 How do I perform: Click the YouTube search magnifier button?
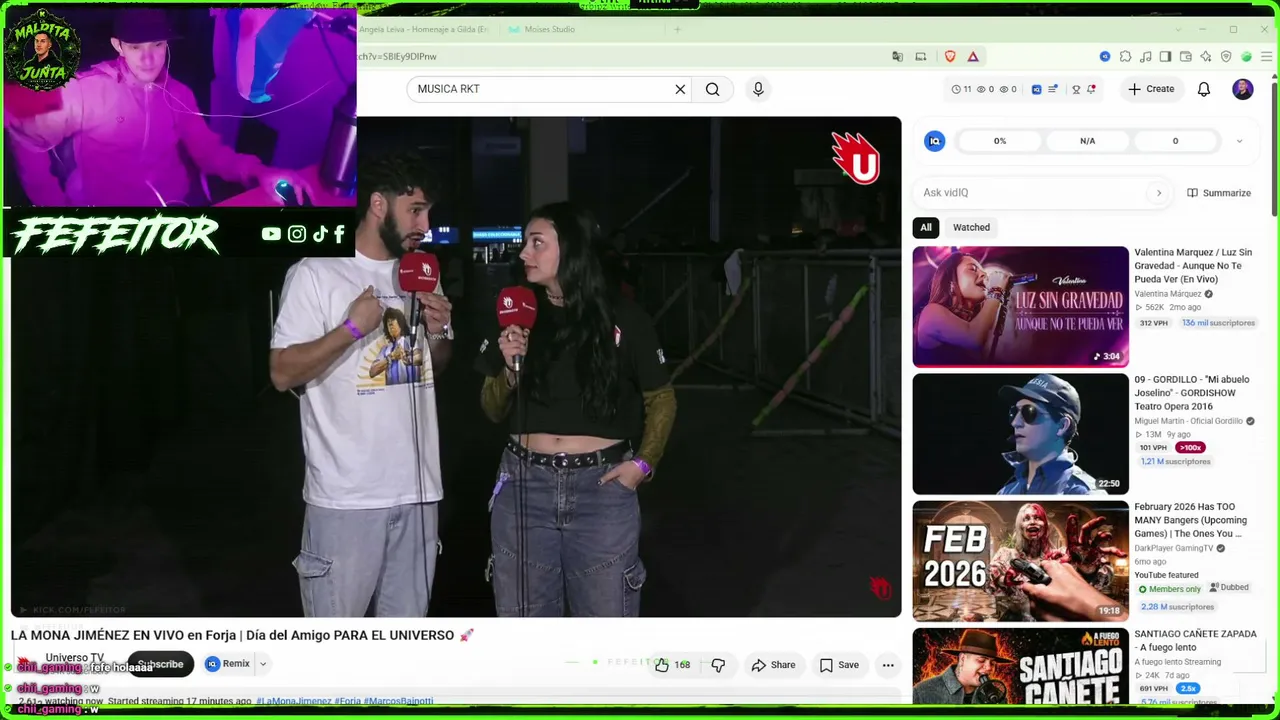pyautogui.click(x=712, y=89)
